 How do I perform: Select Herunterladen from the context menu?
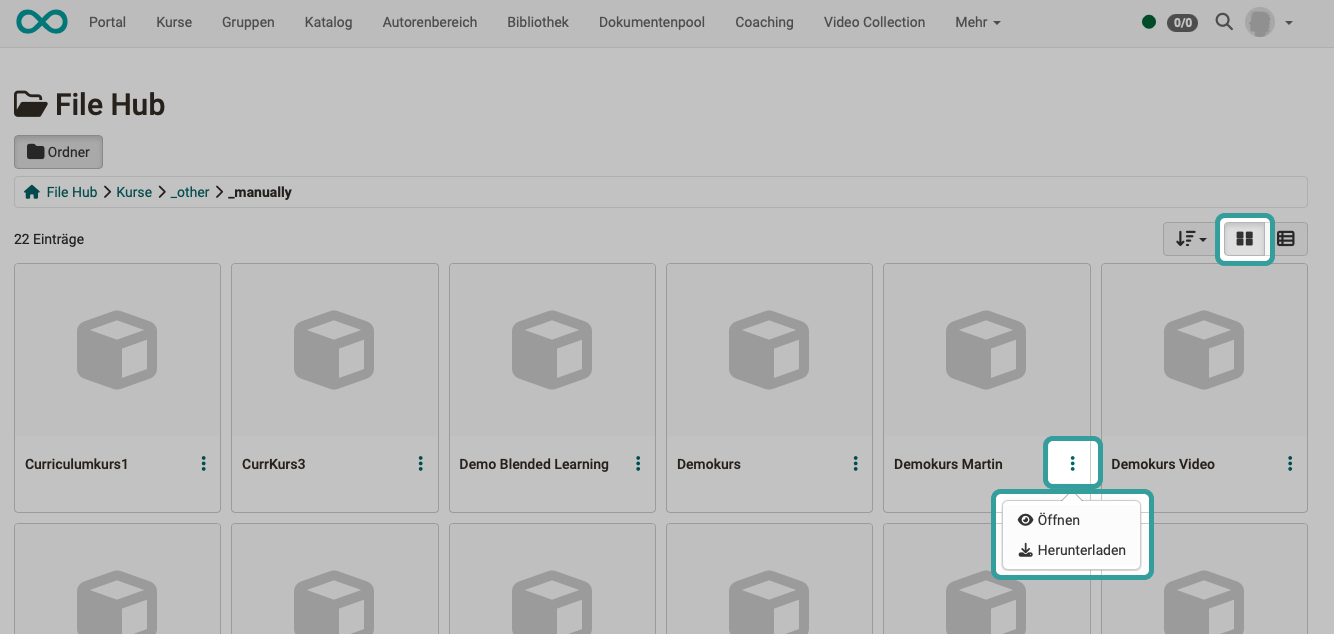[1080, 550]
